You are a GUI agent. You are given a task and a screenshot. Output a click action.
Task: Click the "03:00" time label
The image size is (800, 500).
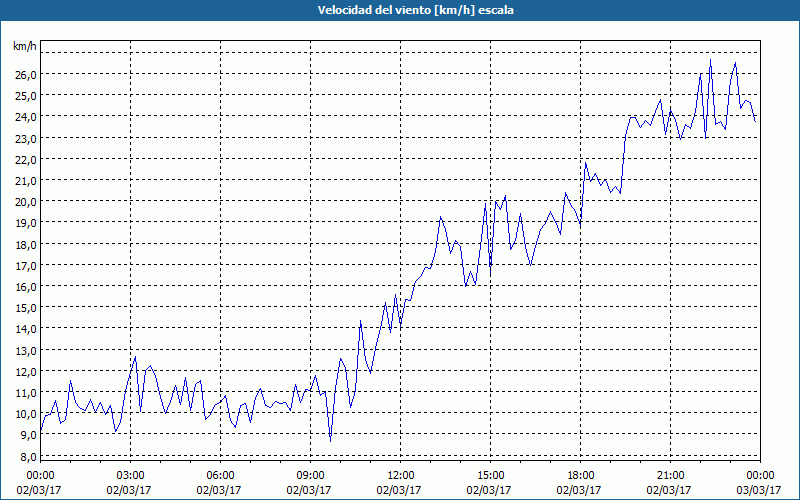coord(131,476)
